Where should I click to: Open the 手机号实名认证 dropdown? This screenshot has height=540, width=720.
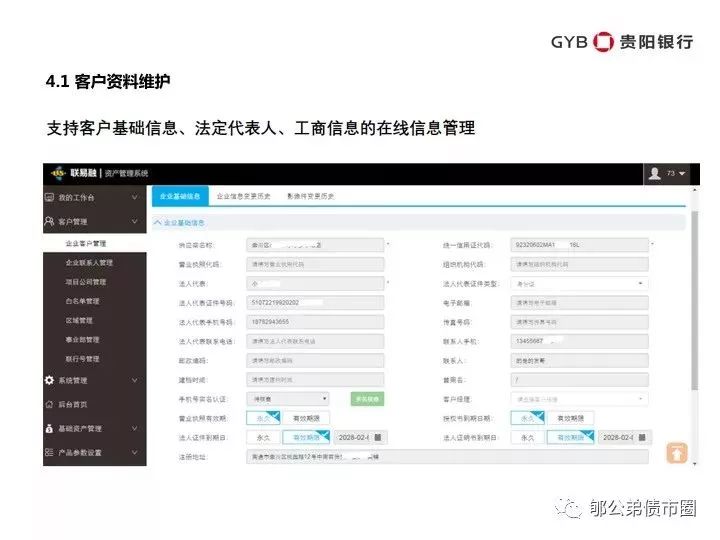[288, 399]
